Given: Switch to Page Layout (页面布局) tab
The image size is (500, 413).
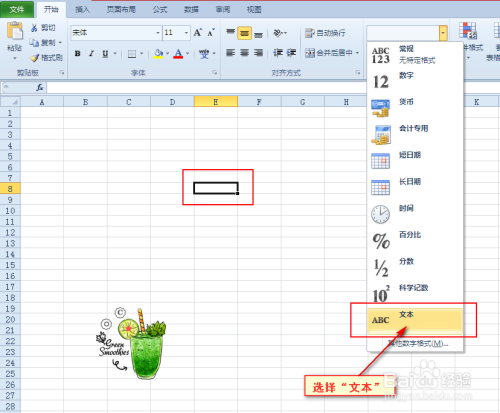Looking at the screenshot, I should click(121, 9).
